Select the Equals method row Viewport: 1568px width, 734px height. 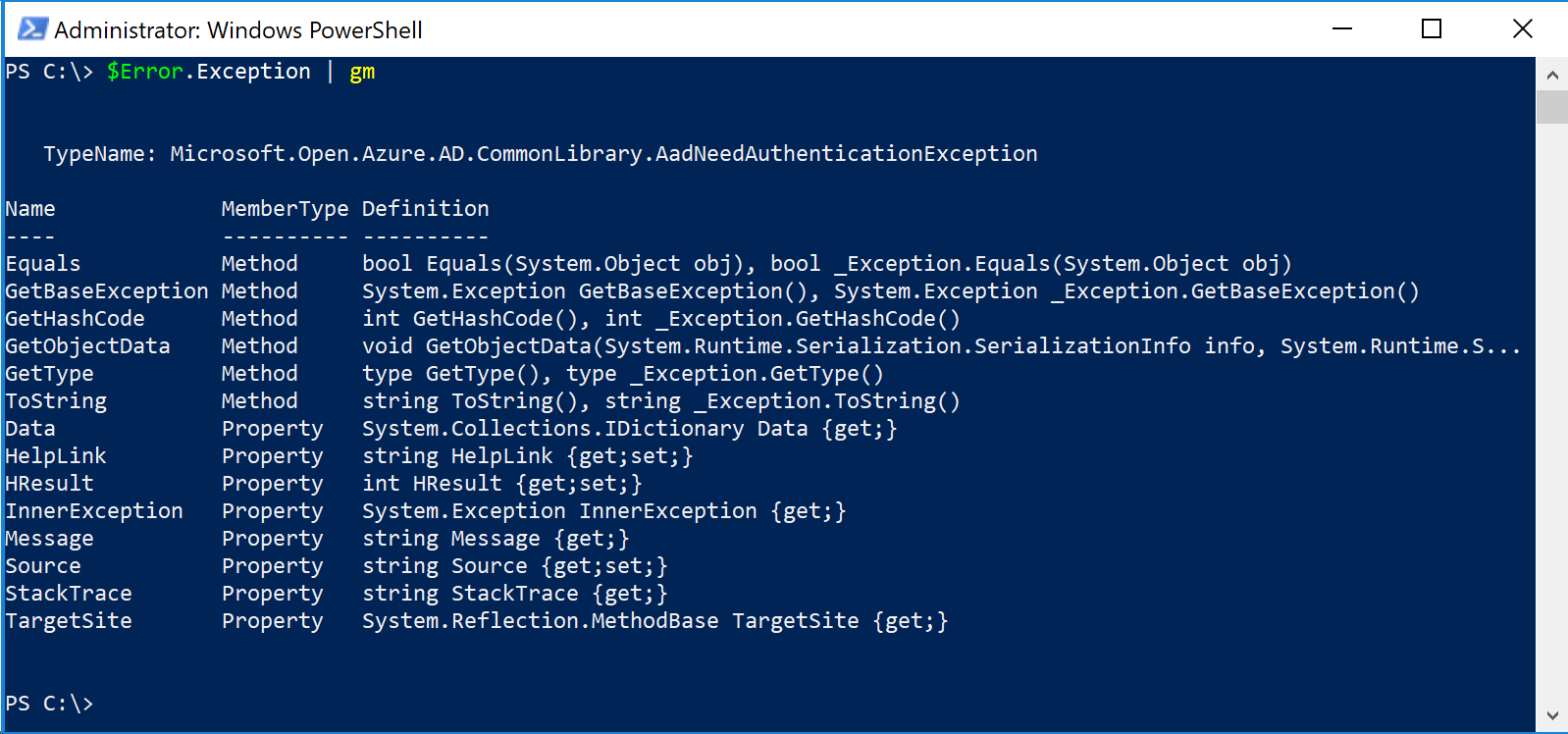click(x=42, y=263)
